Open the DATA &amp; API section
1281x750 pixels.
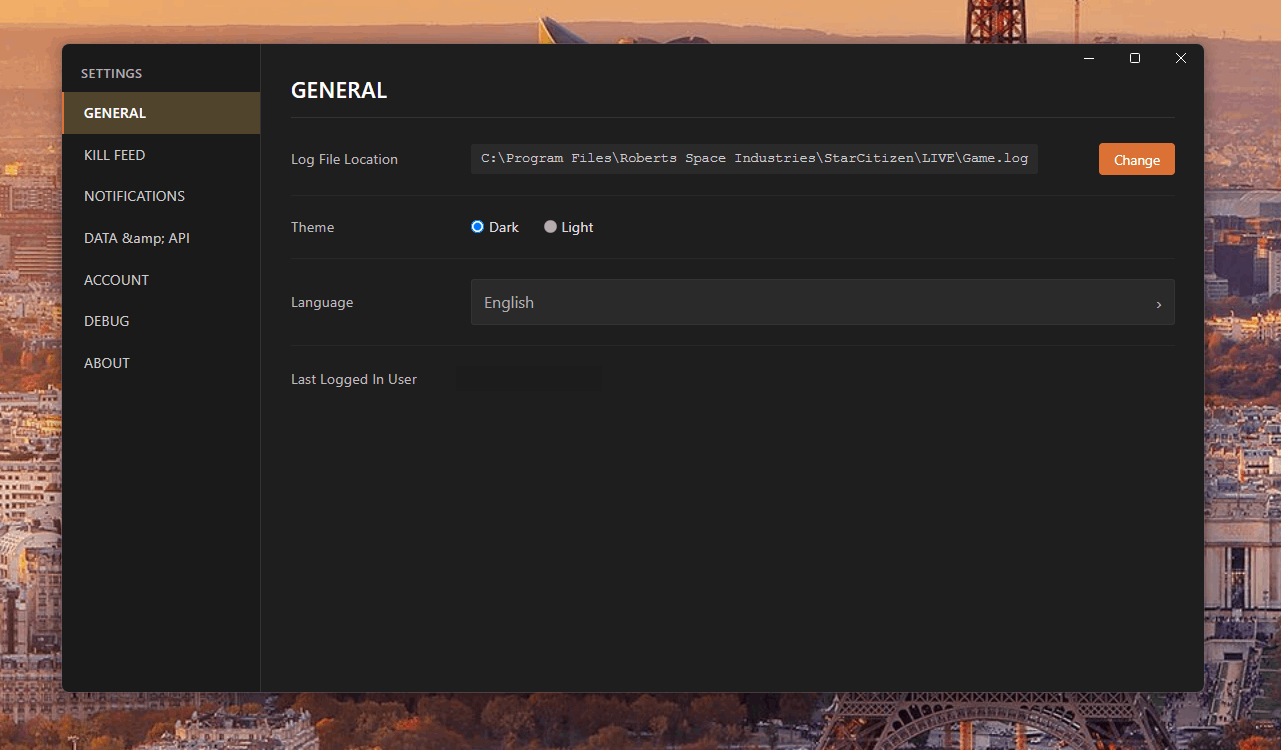[x=161, y=238]
